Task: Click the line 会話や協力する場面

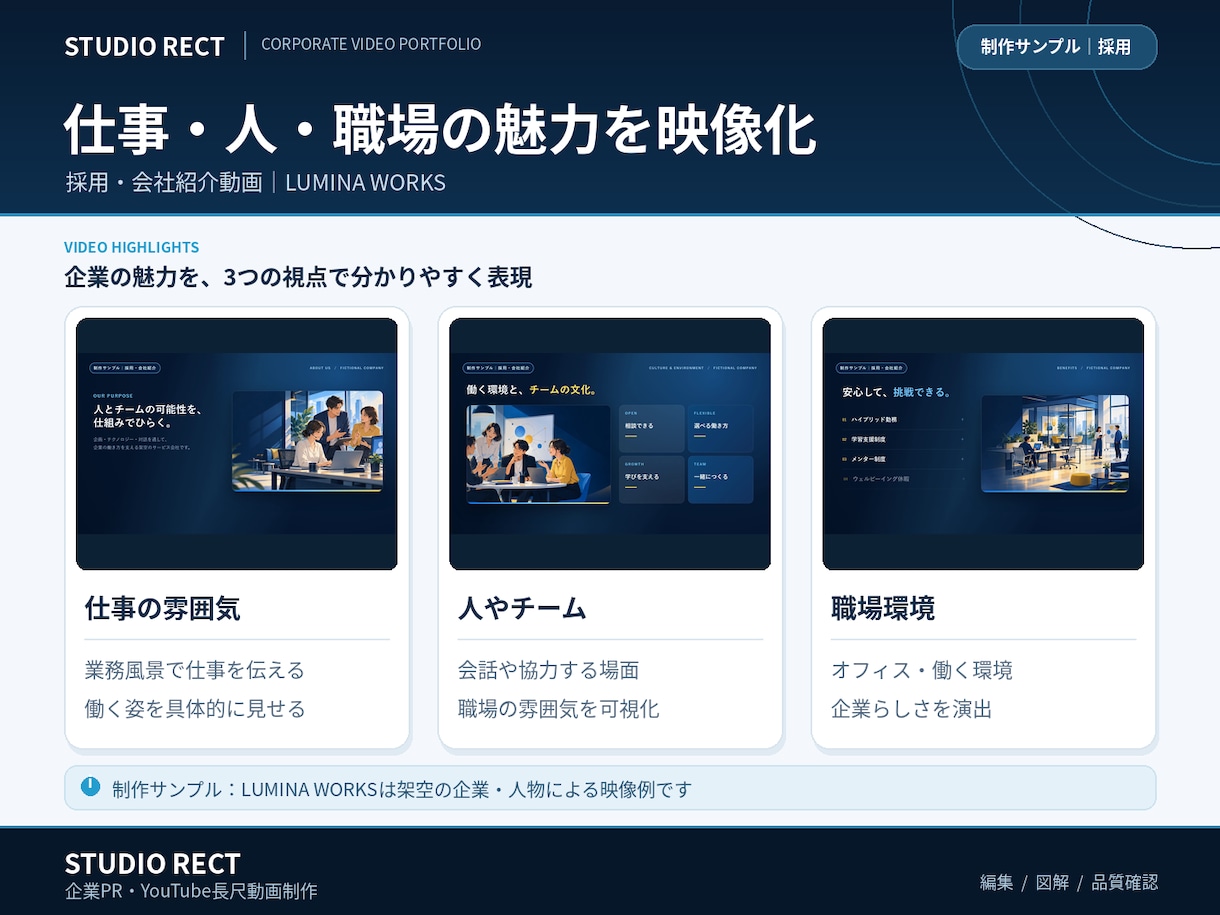Action: coord(548,670)
